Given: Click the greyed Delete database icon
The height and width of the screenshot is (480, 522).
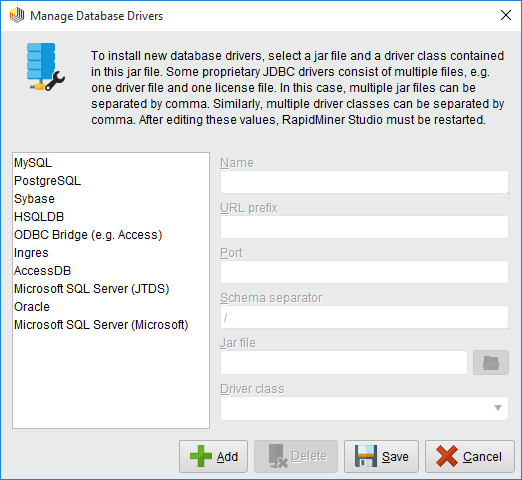Looking at the screenshot, I should tap(278, 456).
